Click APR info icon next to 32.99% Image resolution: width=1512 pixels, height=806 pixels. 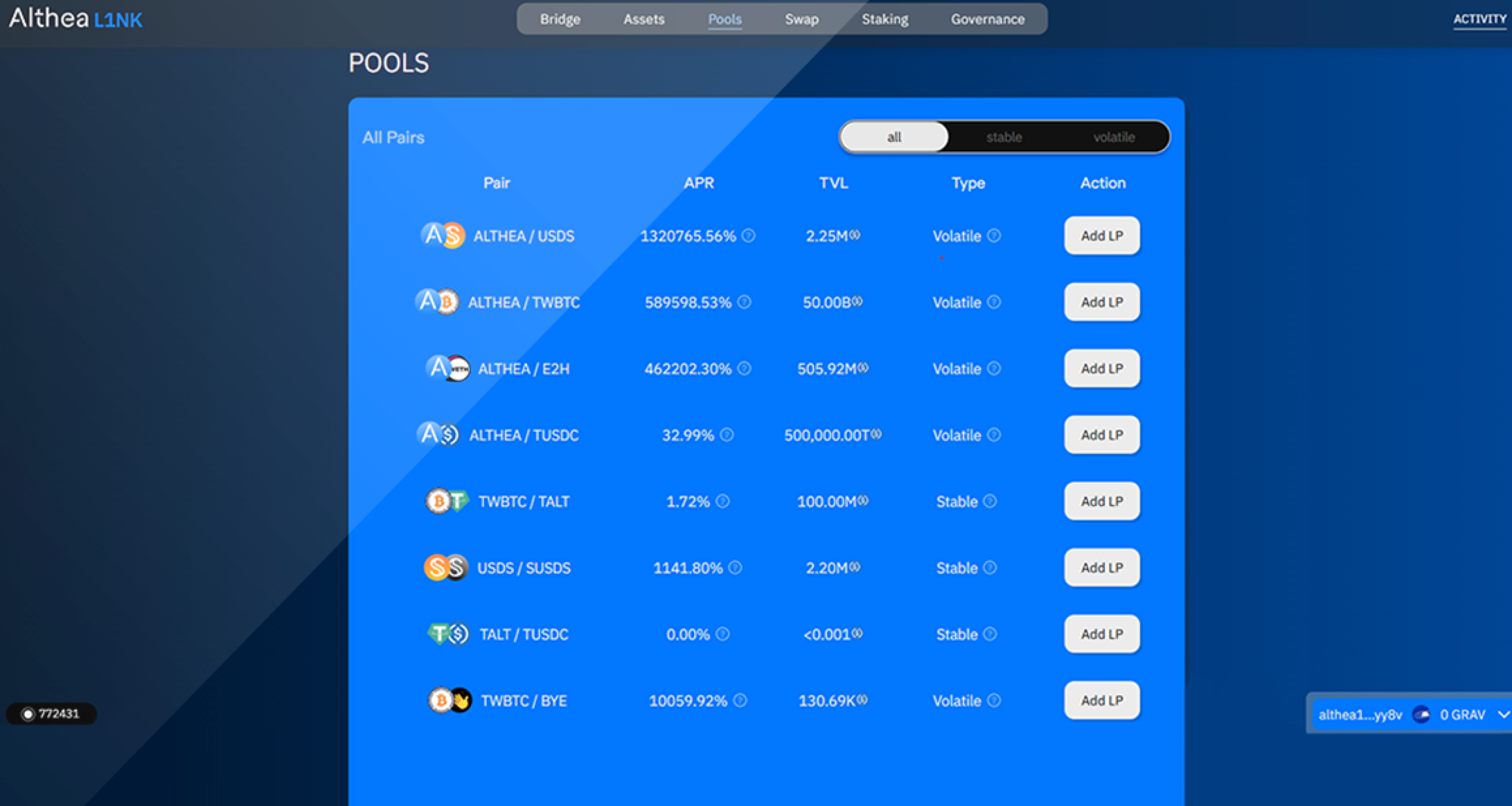click(727, 435)
